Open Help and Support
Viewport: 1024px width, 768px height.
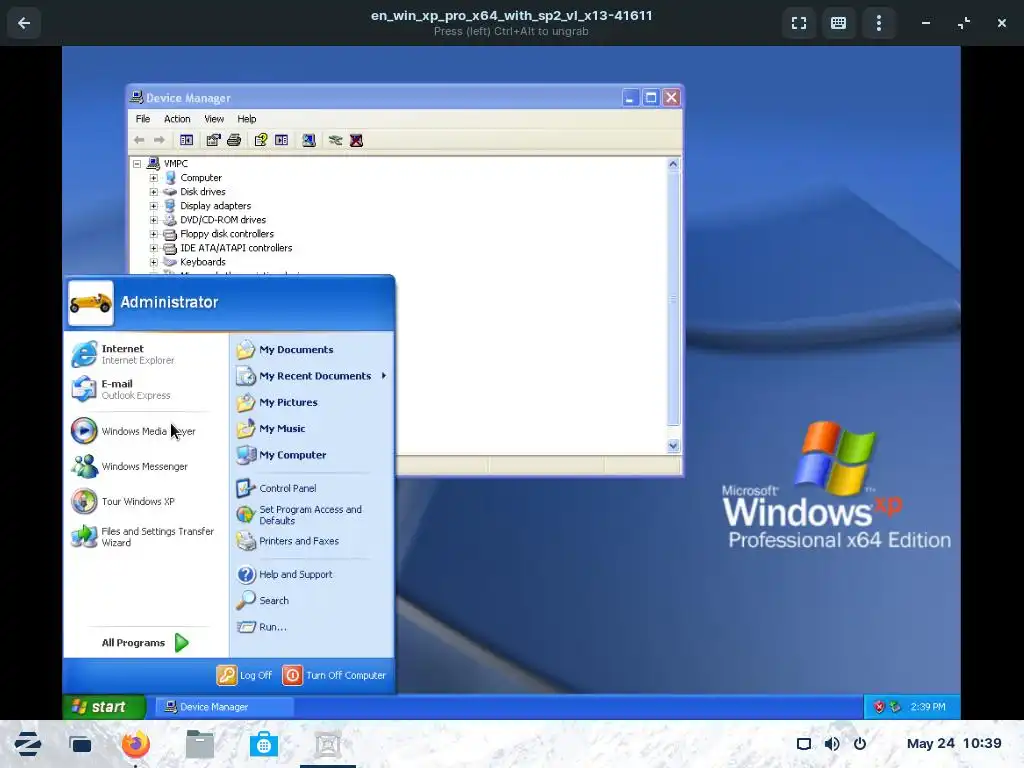[x=311, y=574]
